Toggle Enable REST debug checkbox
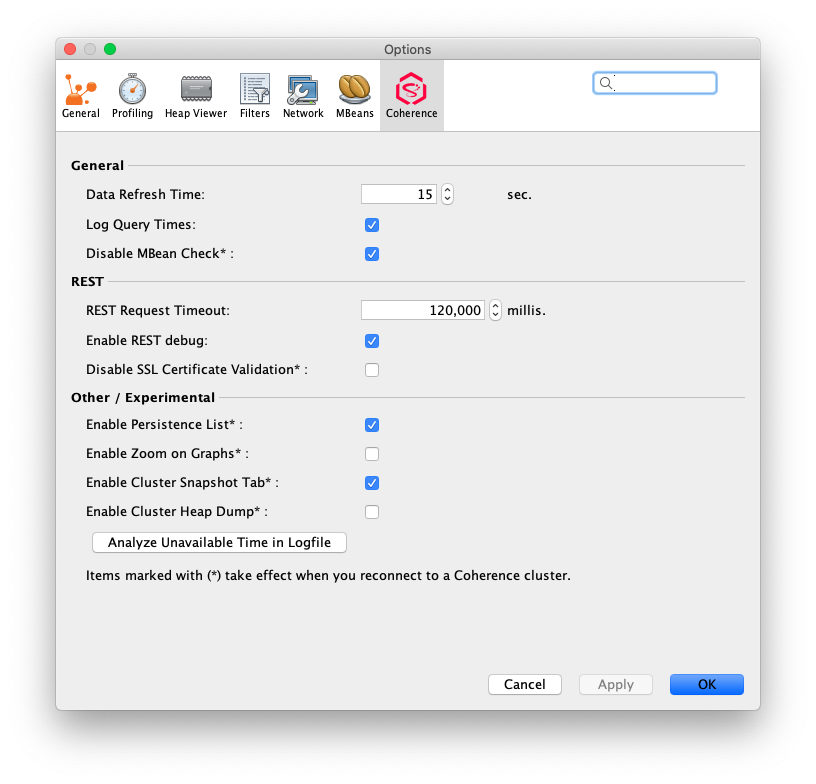Viewport: 816px width, 784px height. click(x=372, y=341)
